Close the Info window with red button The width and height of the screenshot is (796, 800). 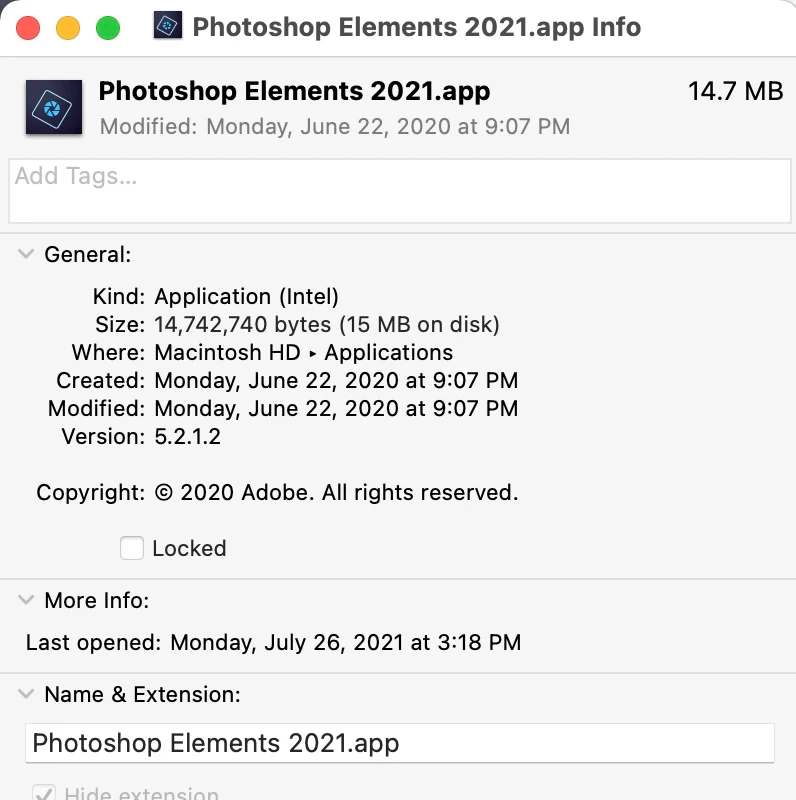coord(28,28)
